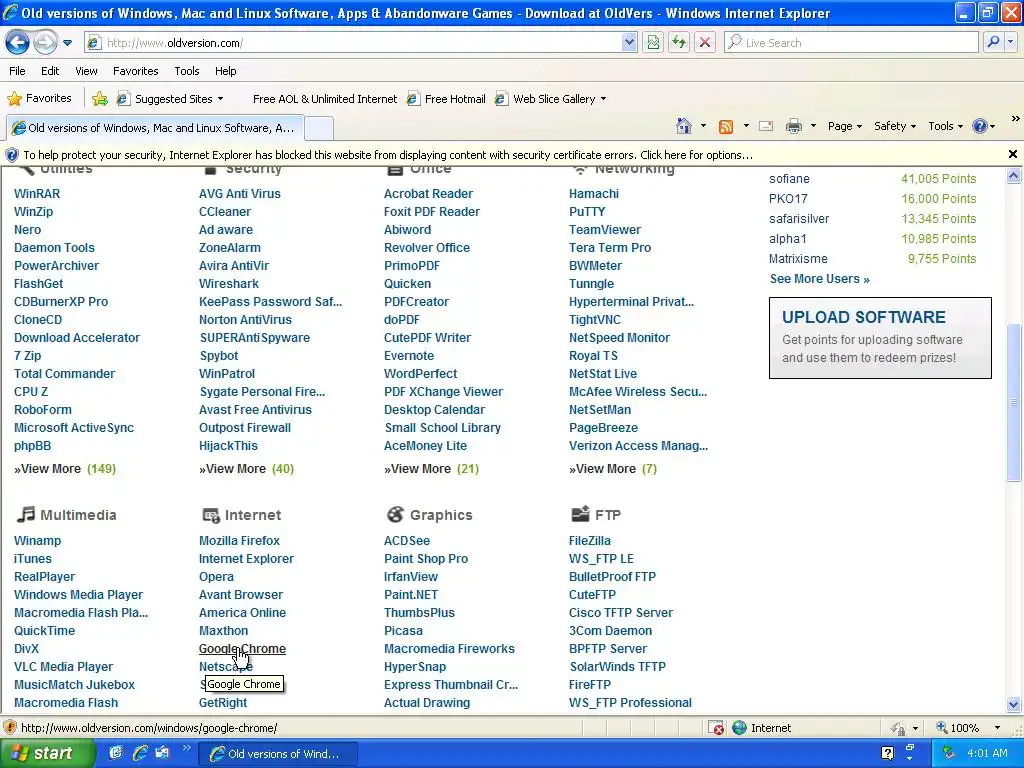The height and width of the screenshot is (768, 1024).
Task: Open the View menu
Action: pyautogui.click(x=86, y=71)
